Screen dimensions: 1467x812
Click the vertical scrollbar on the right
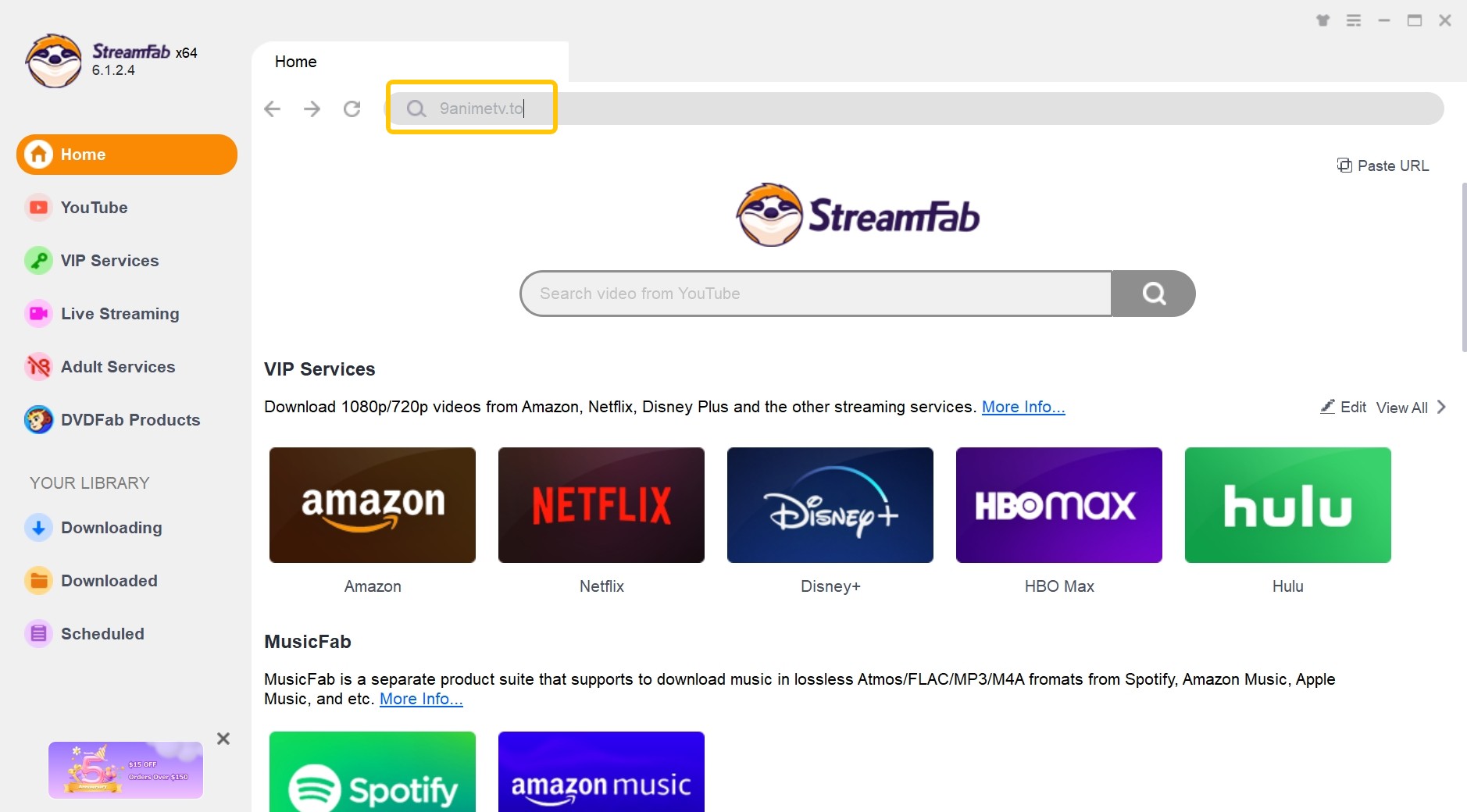(x=1463, y=267)
